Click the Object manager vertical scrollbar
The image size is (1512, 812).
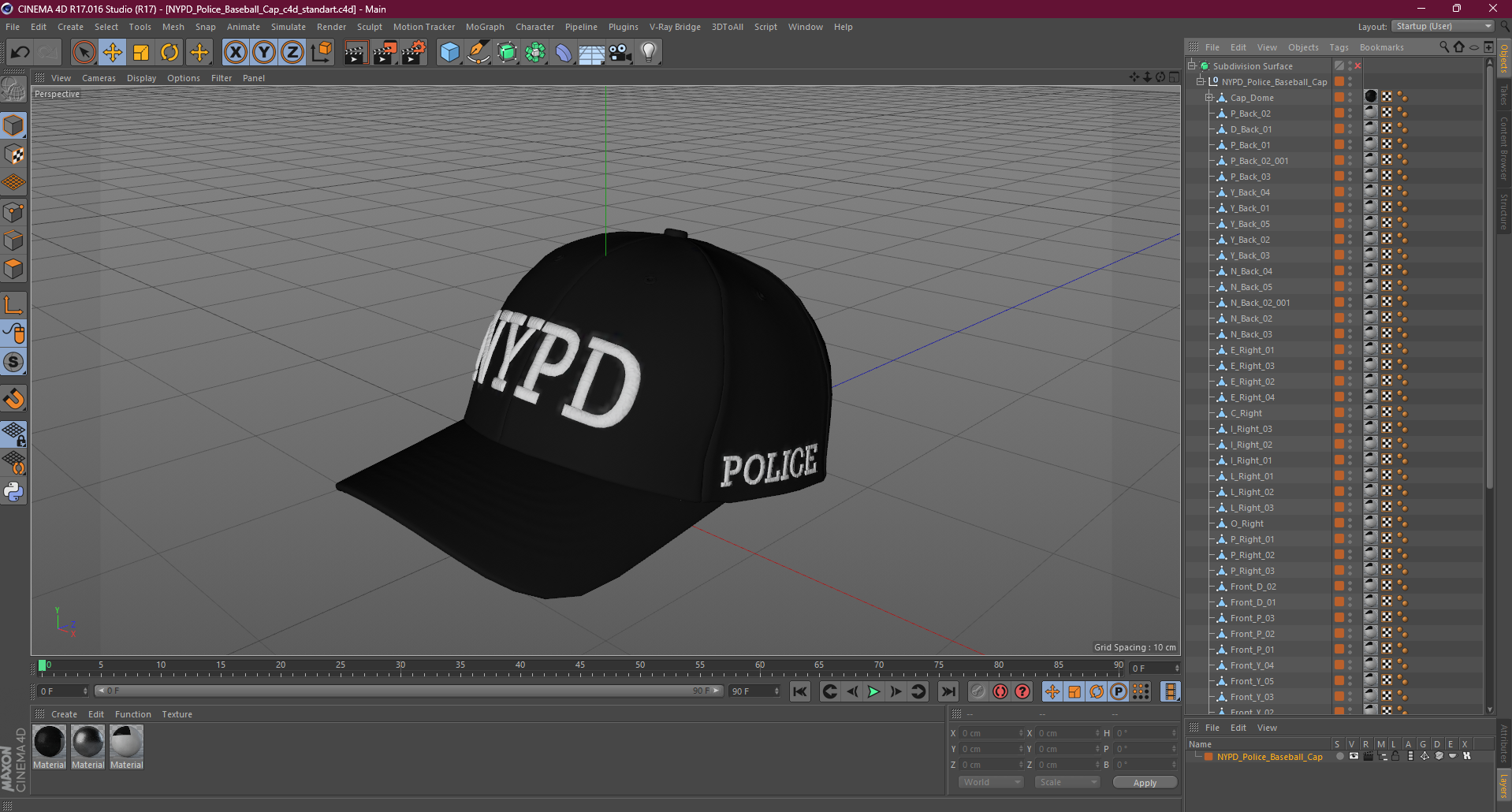pyautogui.click(x=1490, y=276)
